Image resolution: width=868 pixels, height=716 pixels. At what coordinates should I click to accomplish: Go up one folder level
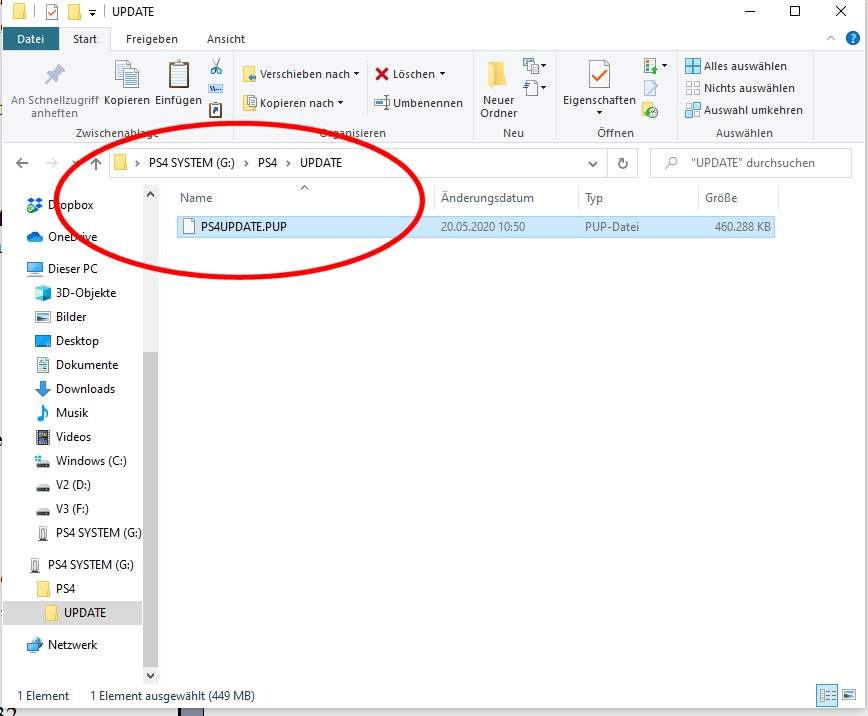pyautogui.click(x=96, y=163)
